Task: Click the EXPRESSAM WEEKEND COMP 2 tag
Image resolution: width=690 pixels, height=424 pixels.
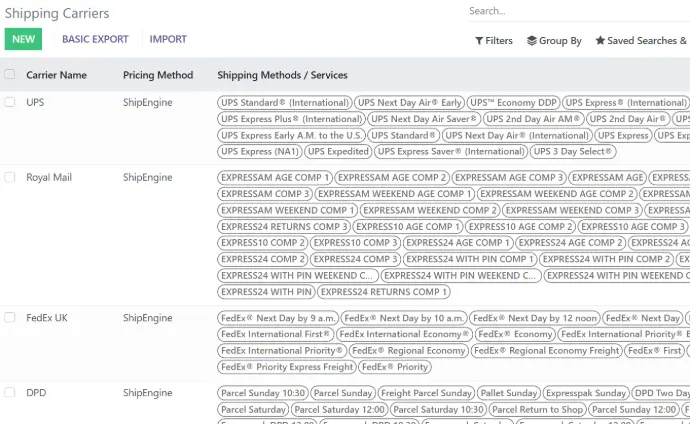Action: coord(430,210)
